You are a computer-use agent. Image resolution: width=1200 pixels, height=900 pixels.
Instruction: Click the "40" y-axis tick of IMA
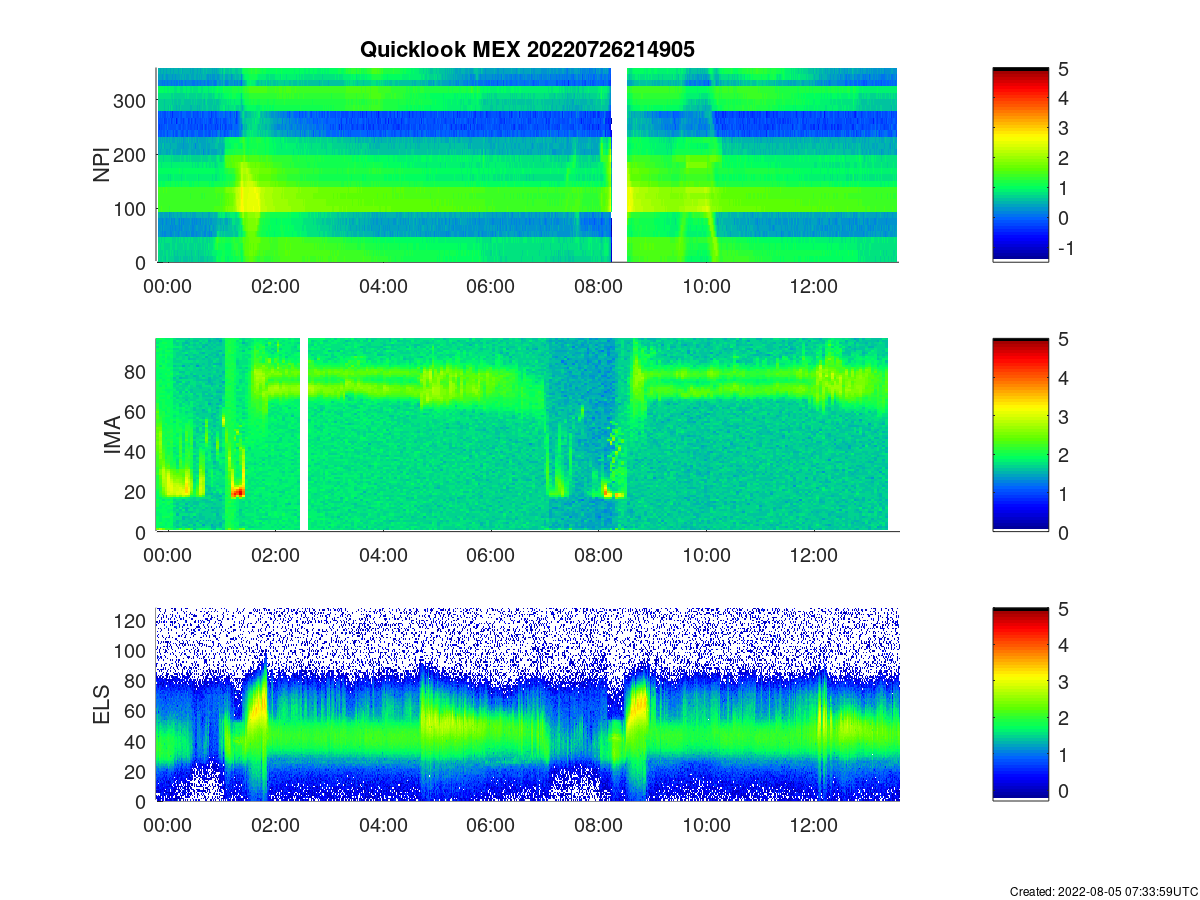pos(137,452)
